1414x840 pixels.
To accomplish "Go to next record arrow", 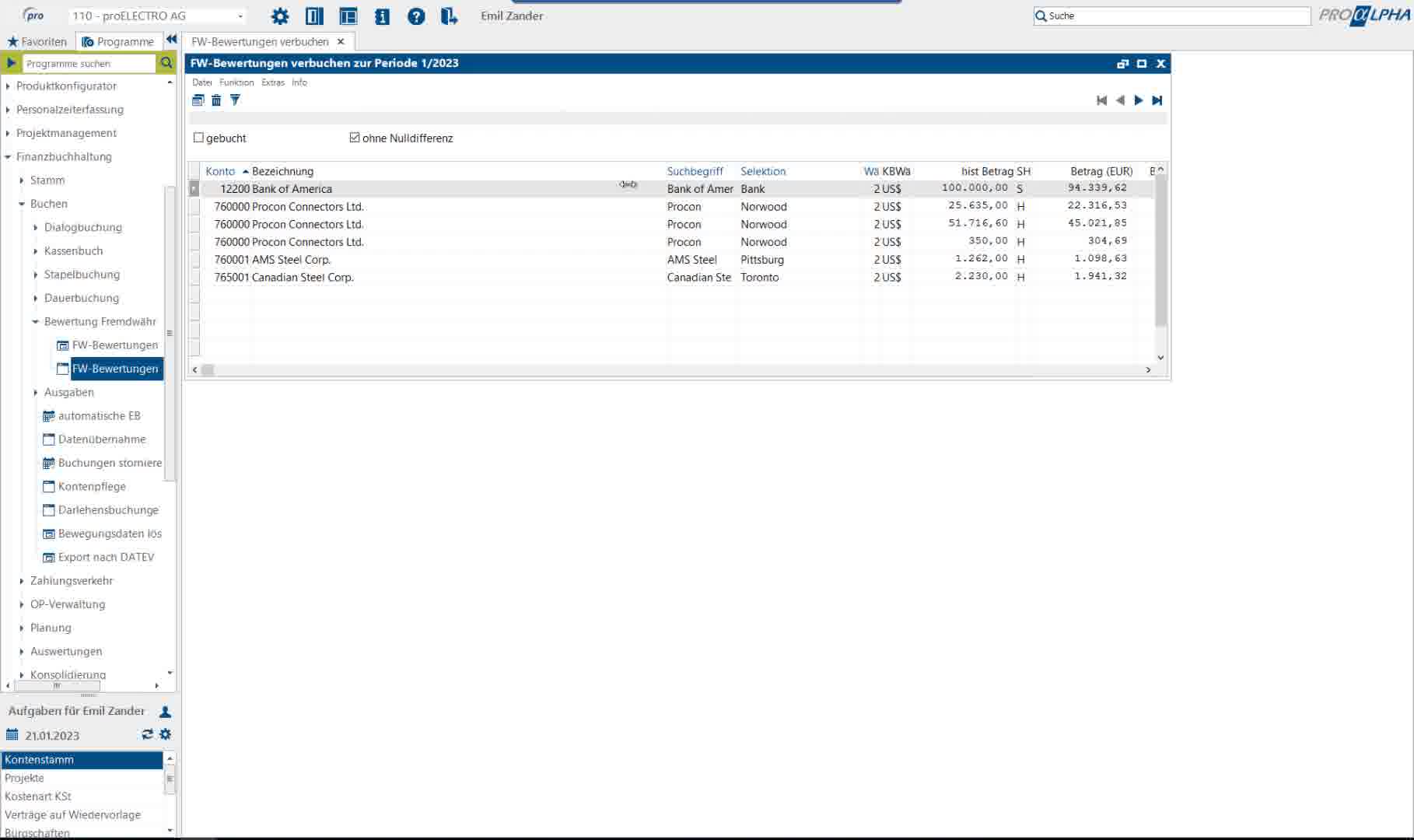I will pos(1139,100).
